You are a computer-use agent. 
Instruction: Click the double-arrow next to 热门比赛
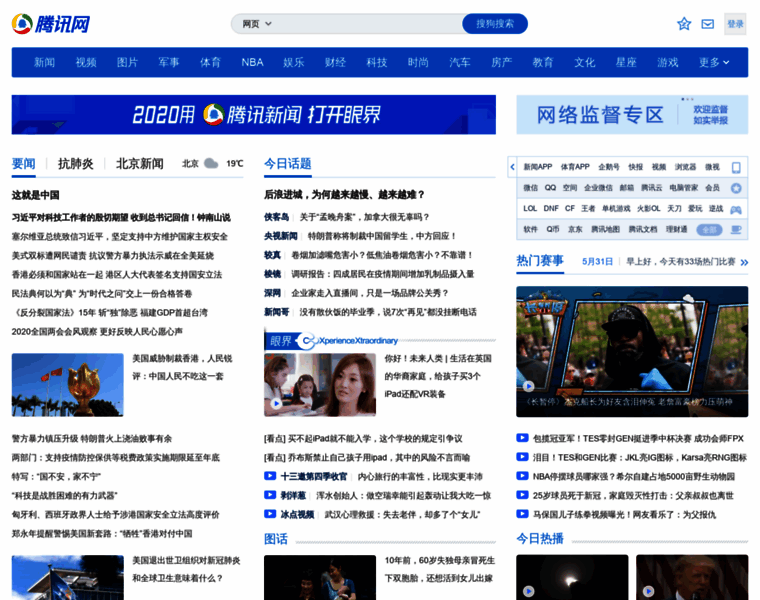[x=744, y=262]
